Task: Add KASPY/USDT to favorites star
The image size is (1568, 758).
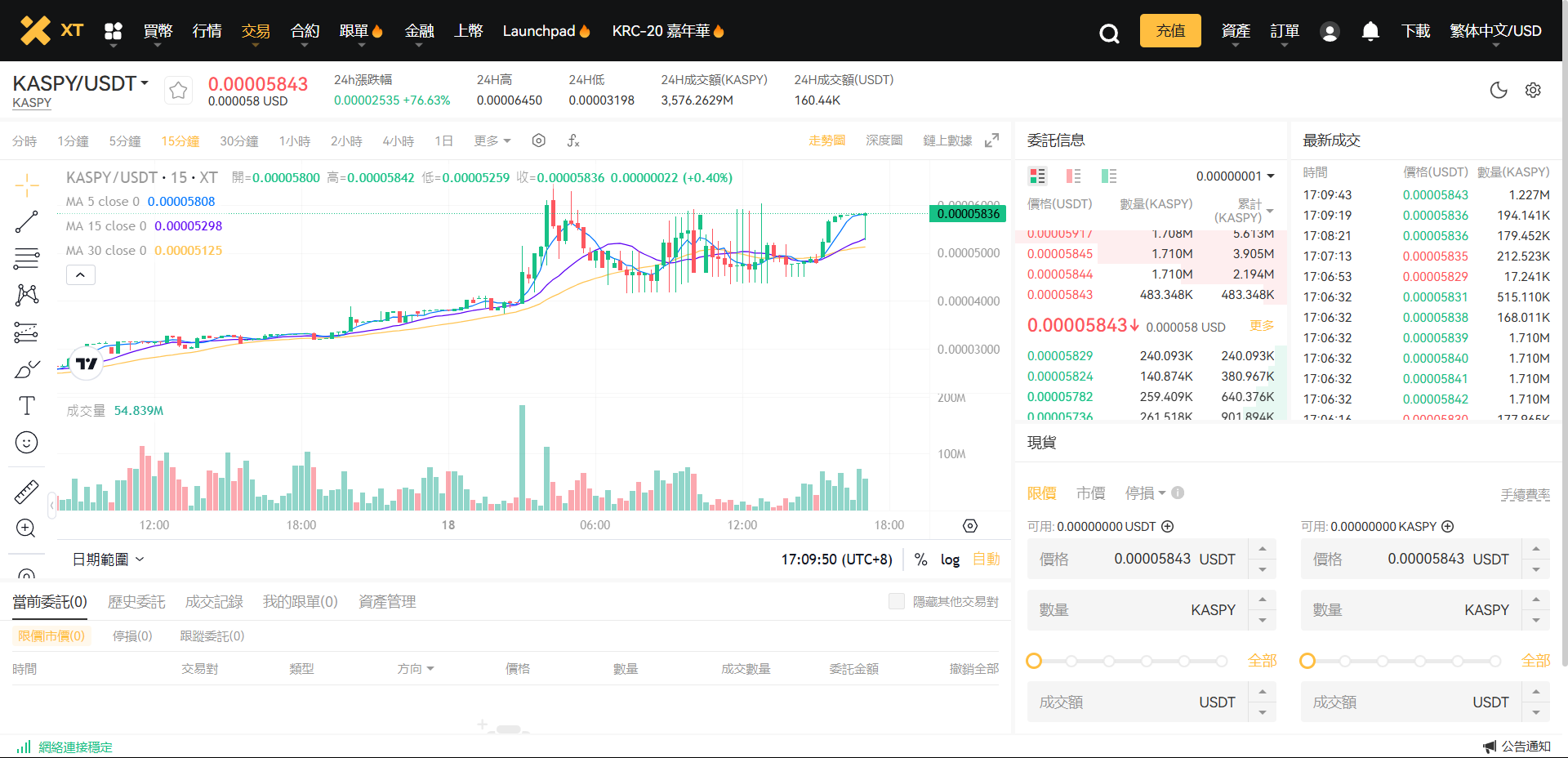Action: pyautogui.click(x=178, y=90)
